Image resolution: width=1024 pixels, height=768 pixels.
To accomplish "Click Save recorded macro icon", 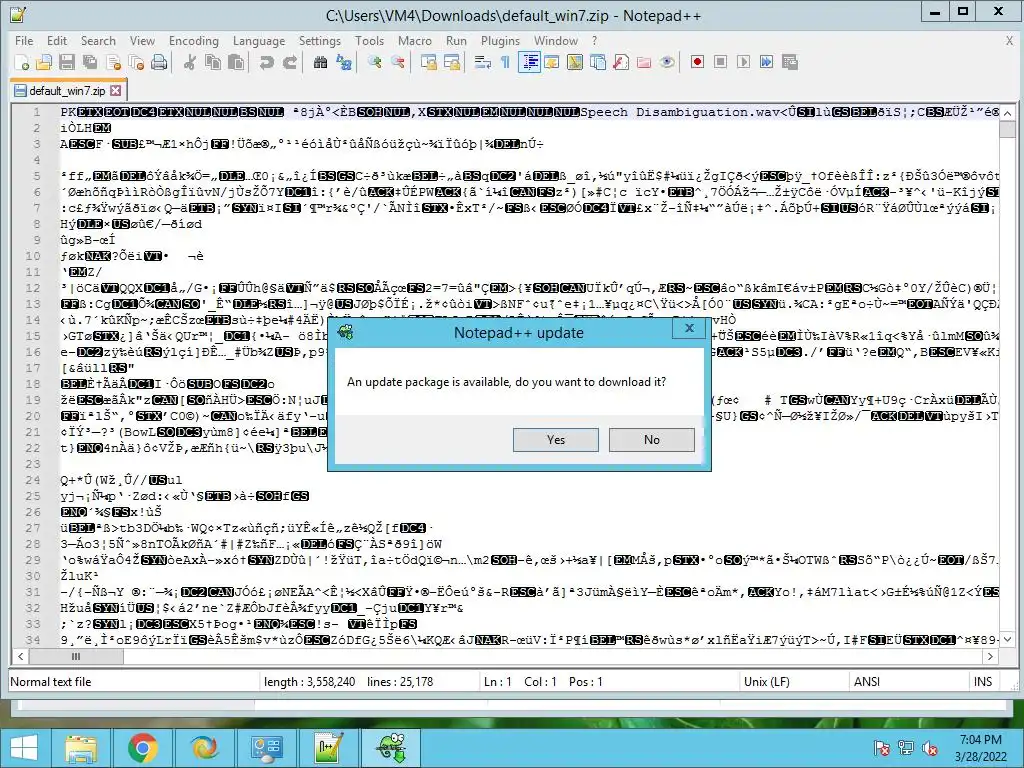I will (790, 62).
